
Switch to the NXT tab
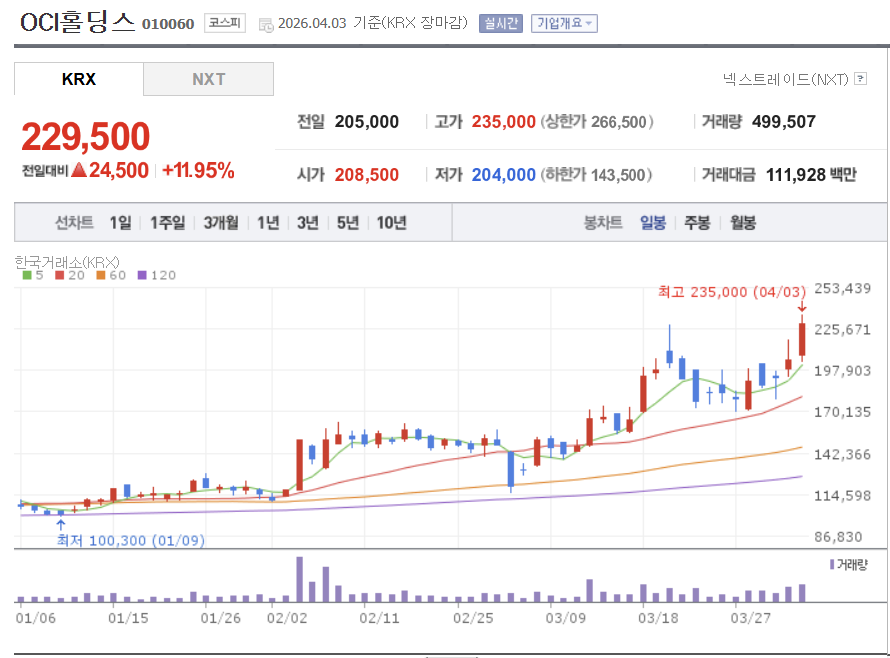[x=208, y=79]
